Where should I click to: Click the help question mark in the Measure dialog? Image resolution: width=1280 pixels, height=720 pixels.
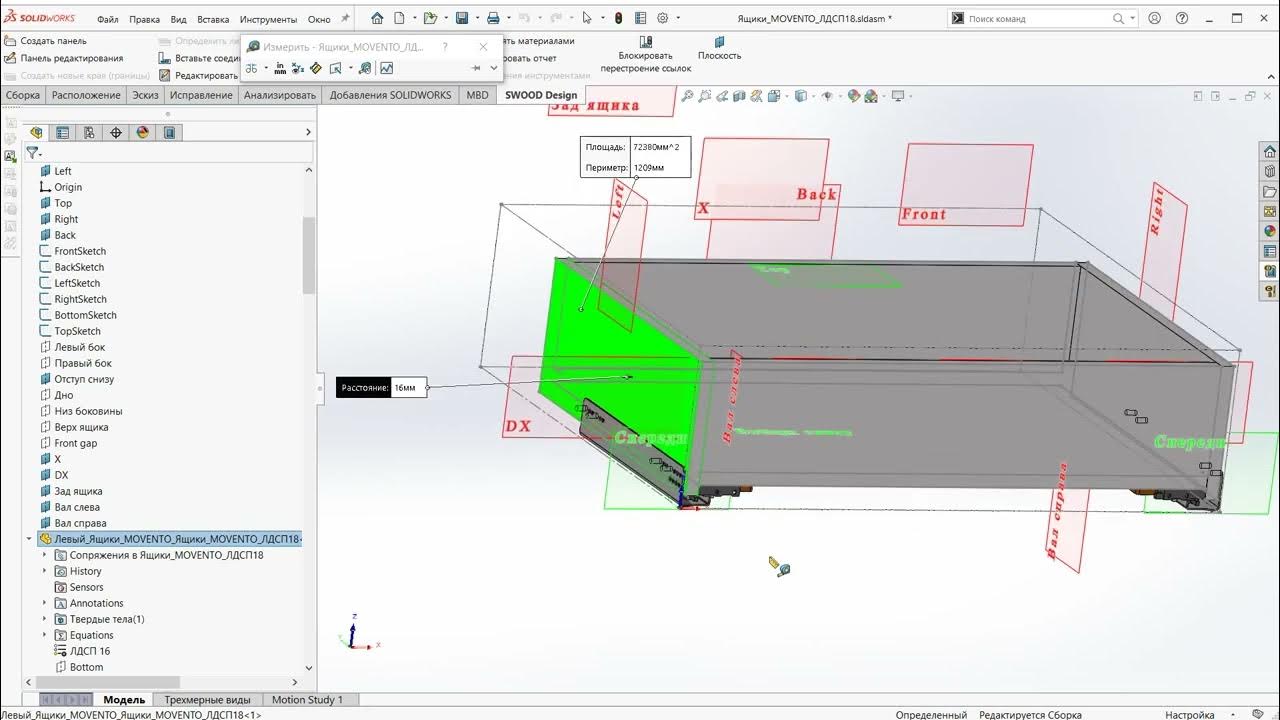[x=445, y=47]
